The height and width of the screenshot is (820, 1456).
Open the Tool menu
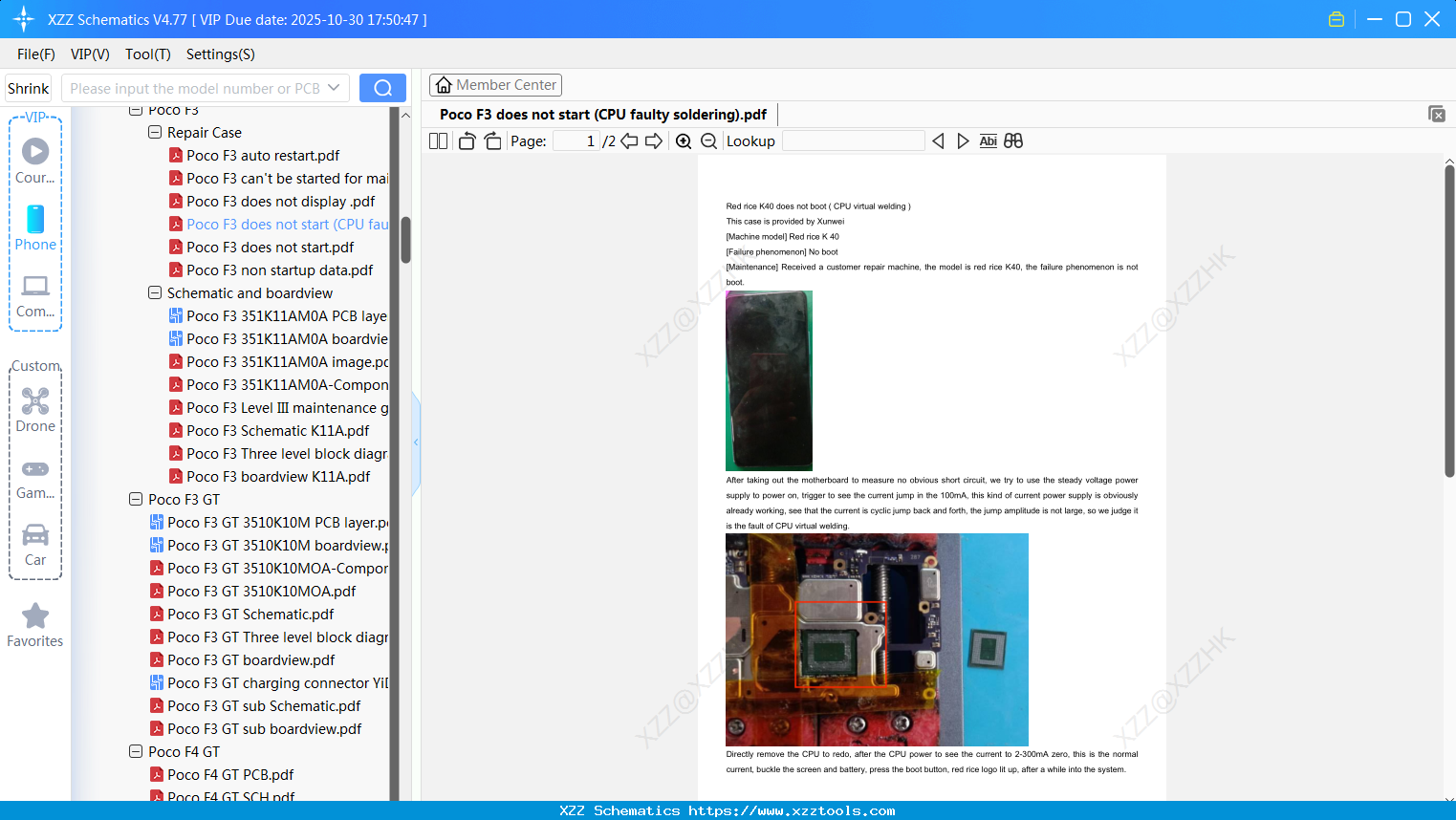pos(148,54)
